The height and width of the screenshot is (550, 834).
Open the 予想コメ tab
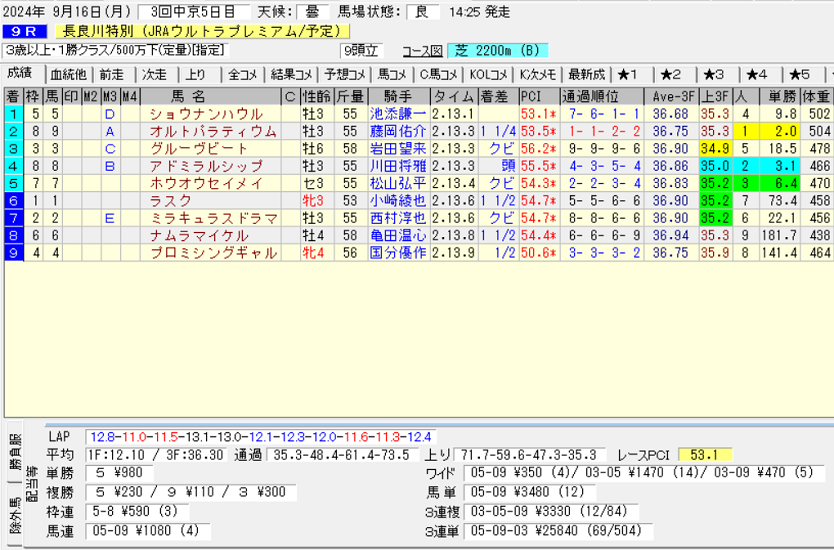(x=346, y=75)
